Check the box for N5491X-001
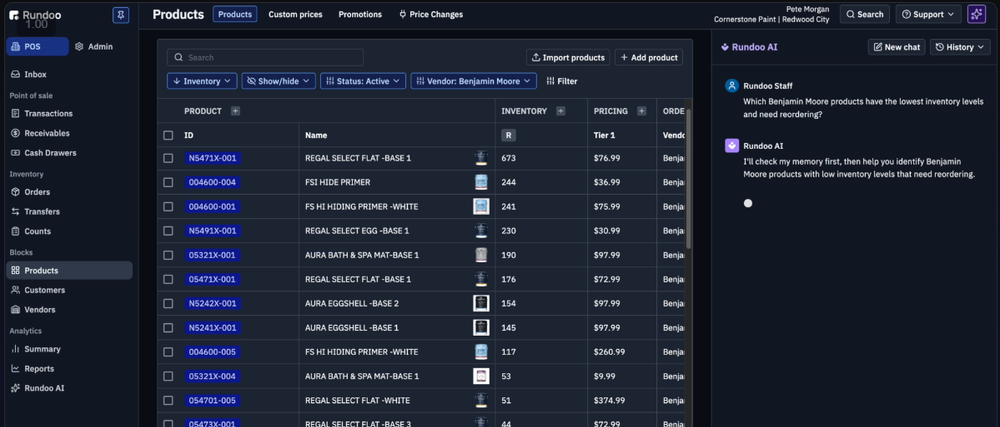The height and width of the screenshot is (427, 1000). pyautogui.click(x=168, y=231)
